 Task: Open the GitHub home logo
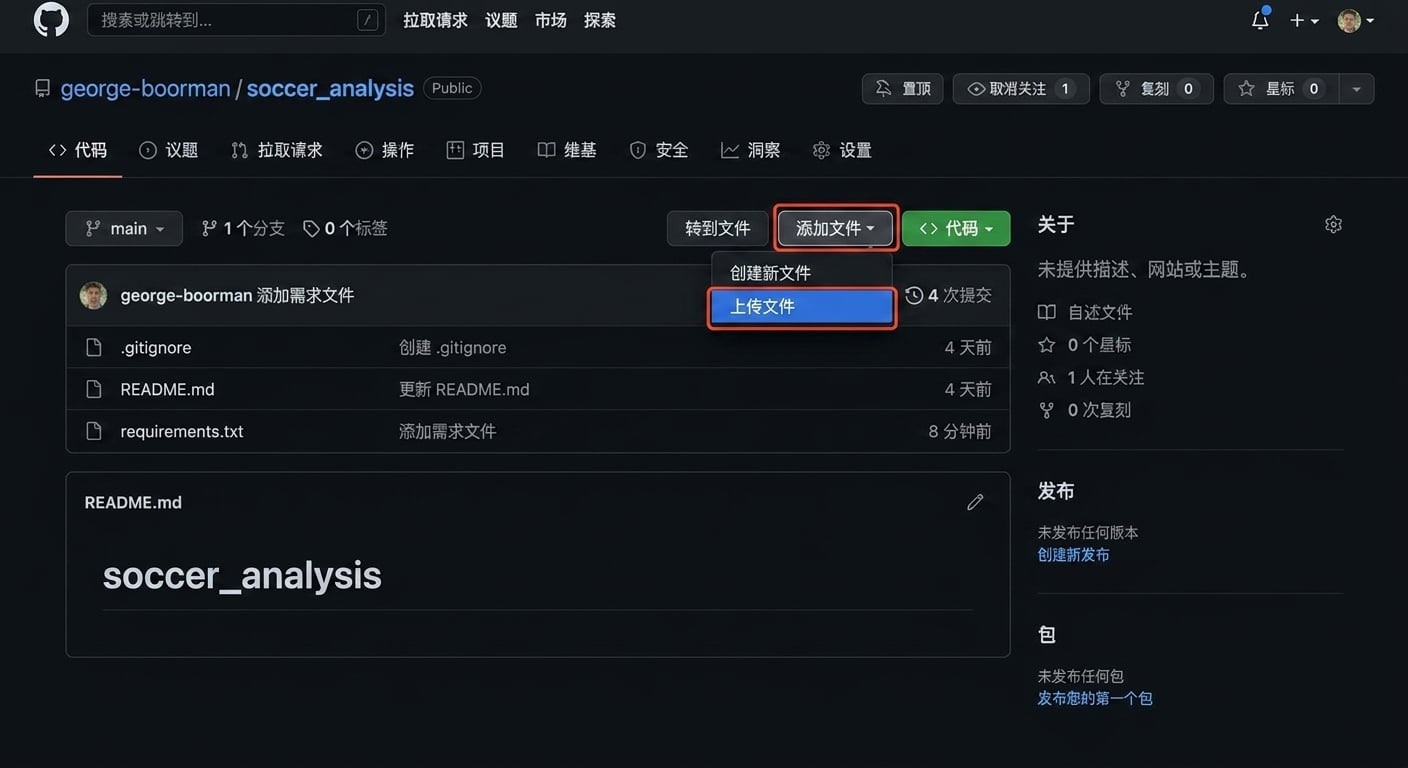[x=51, y=20]
